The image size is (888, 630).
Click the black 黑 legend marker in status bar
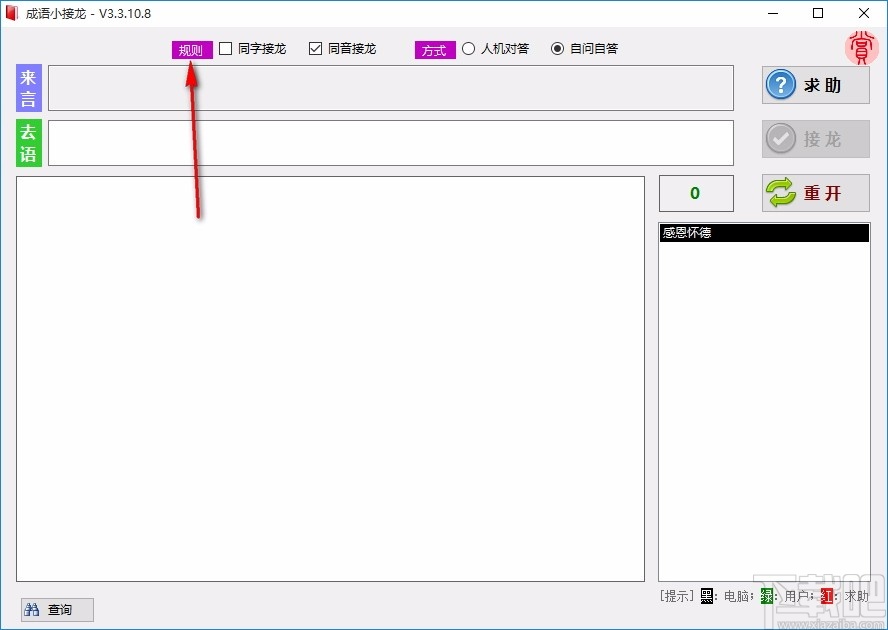tap(707, 595)
